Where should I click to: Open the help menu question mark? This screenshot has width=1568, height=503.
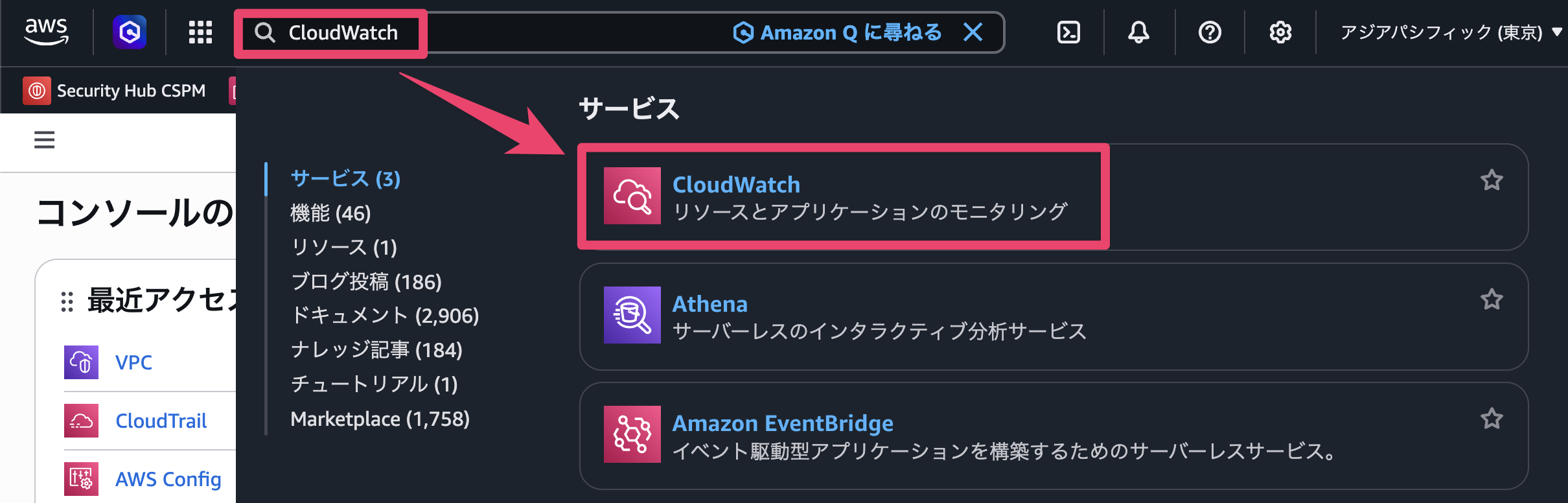click(x=1209, y=32)
